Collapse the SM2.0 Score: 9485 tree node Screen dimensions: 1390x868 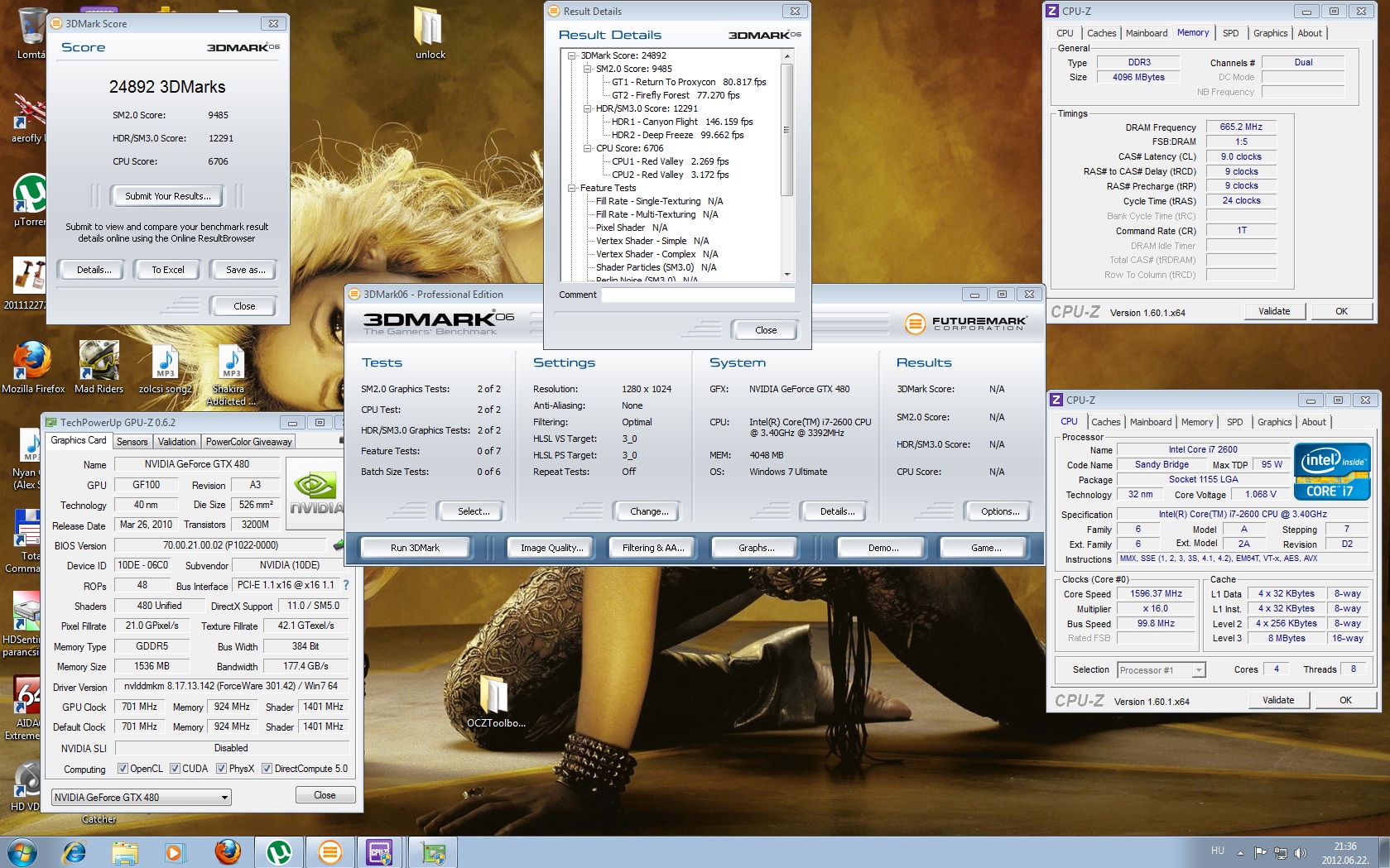click(x=587, y=69)
